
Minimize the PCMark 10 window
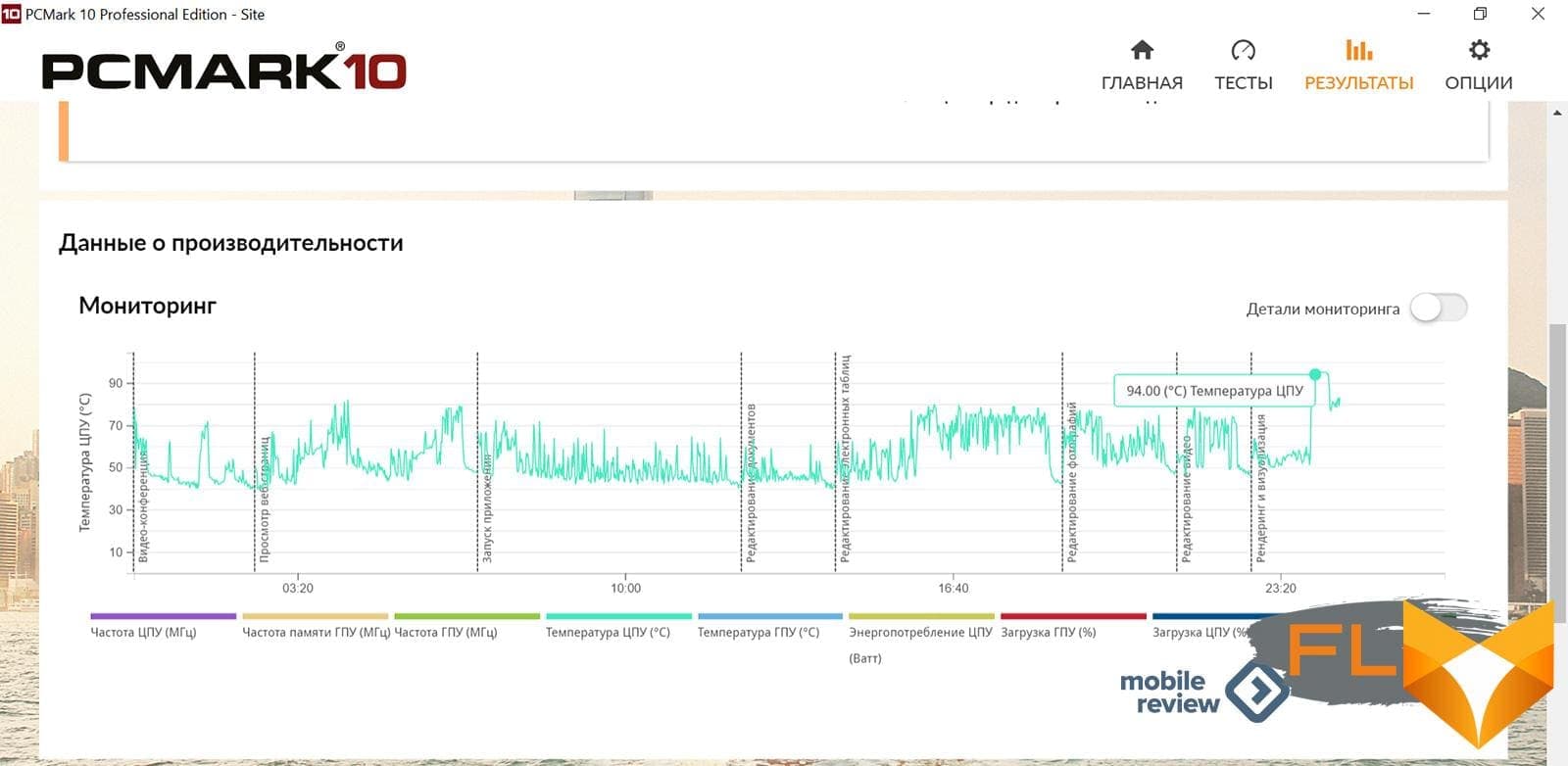[1424, 14]
